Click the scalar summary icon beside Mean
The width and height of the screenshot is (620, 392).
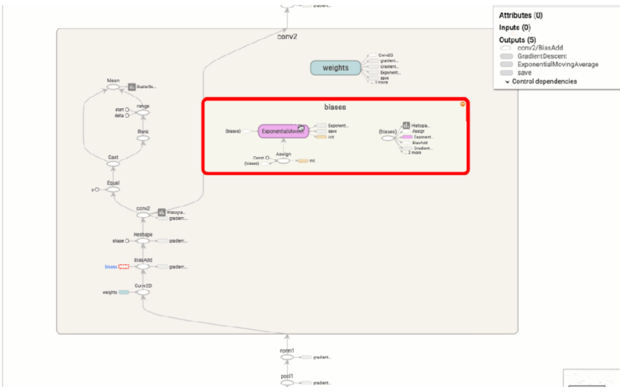pyautogui.click(x=132, y=87)
